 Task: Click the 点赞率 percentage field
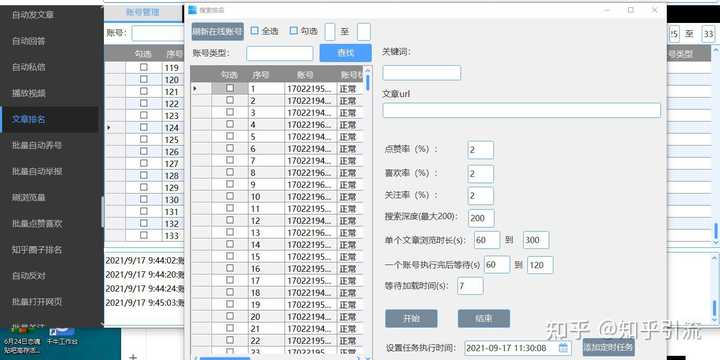[x=480, y=150]
